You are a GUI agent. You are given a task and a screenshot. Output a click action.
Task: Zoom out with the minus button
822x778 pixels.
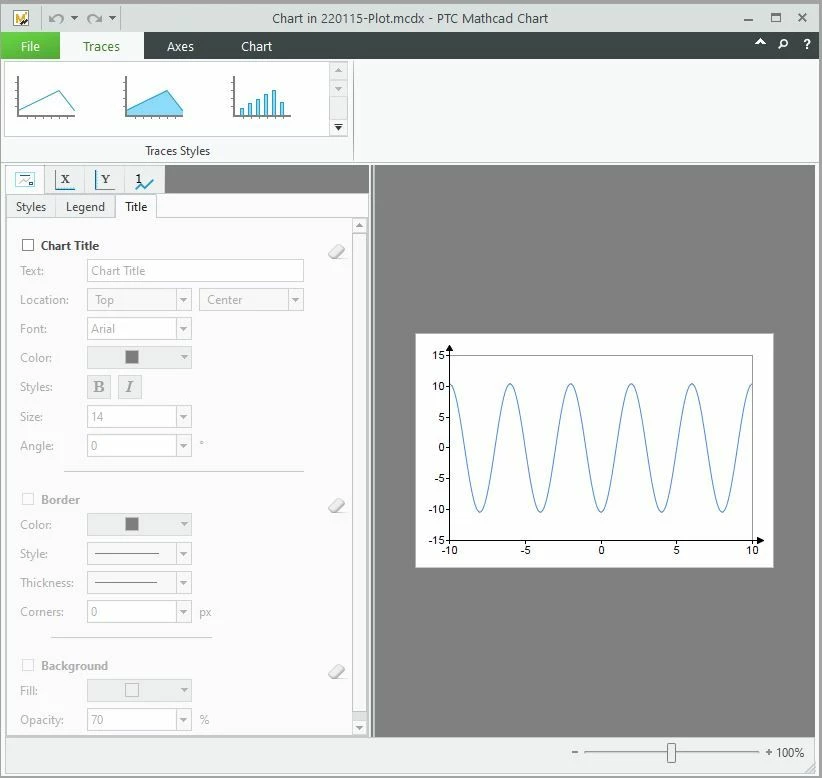[575, 752]
